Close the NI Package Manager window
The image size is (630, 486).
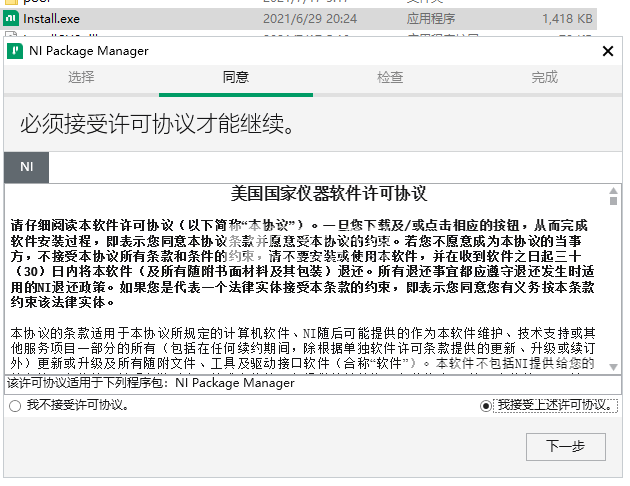click(608, 51)
